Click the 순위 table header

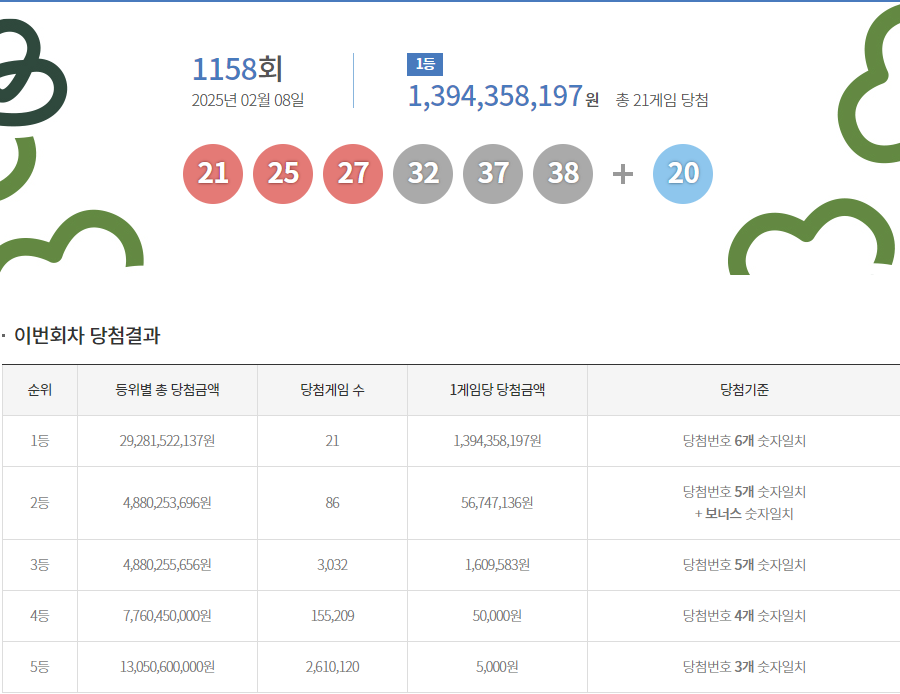40,390
